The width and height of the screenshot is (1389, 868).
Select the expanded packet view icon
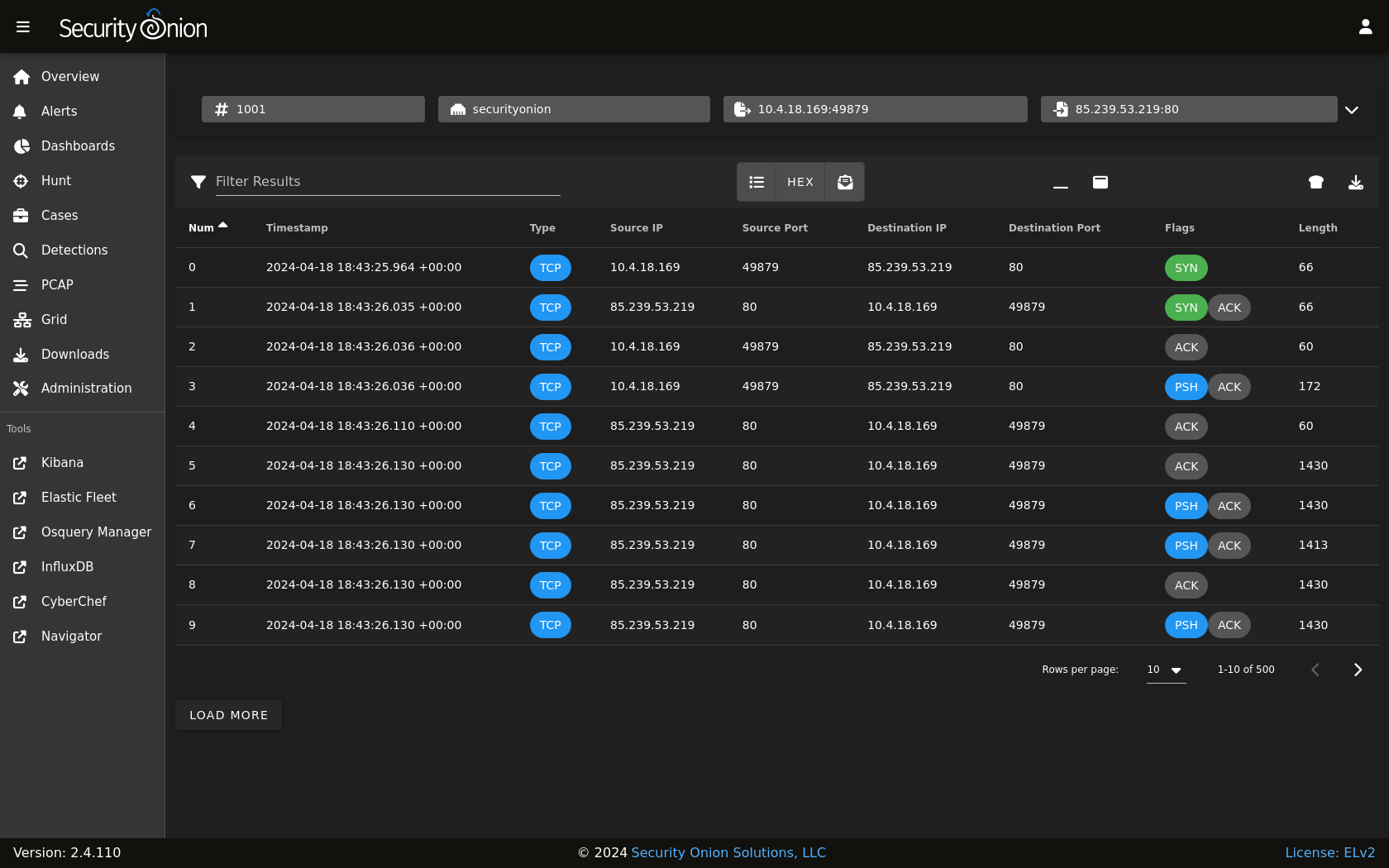click(1100, 182)
